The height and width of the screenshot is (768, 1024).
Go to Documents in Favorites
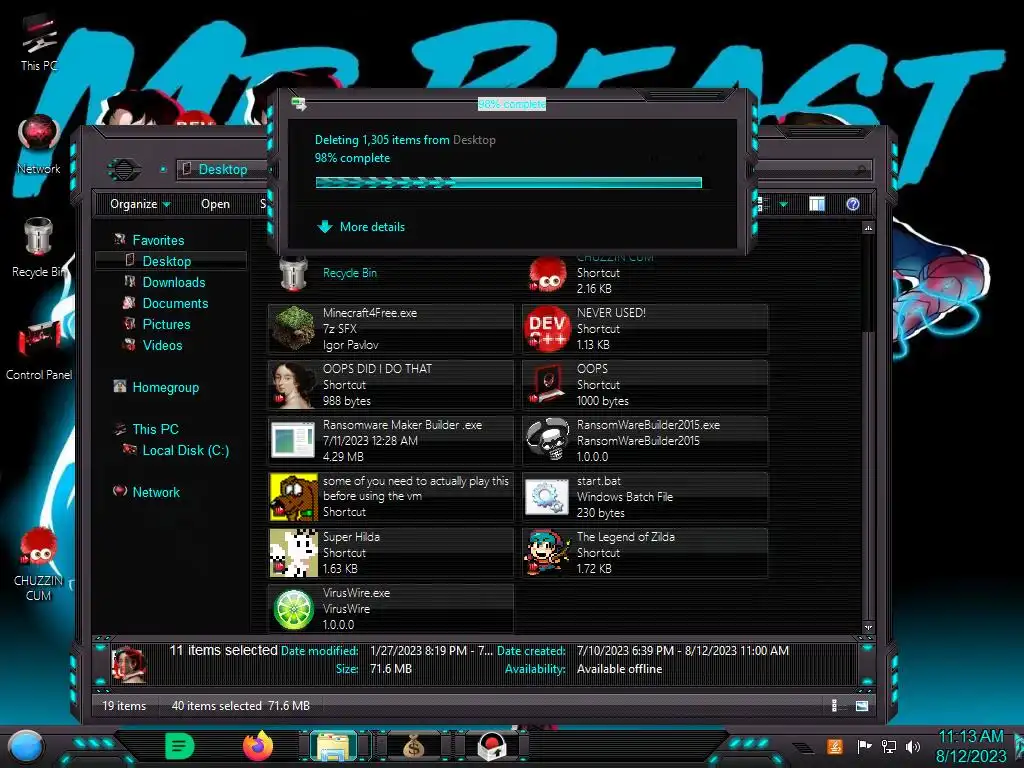tap(175, 303)
